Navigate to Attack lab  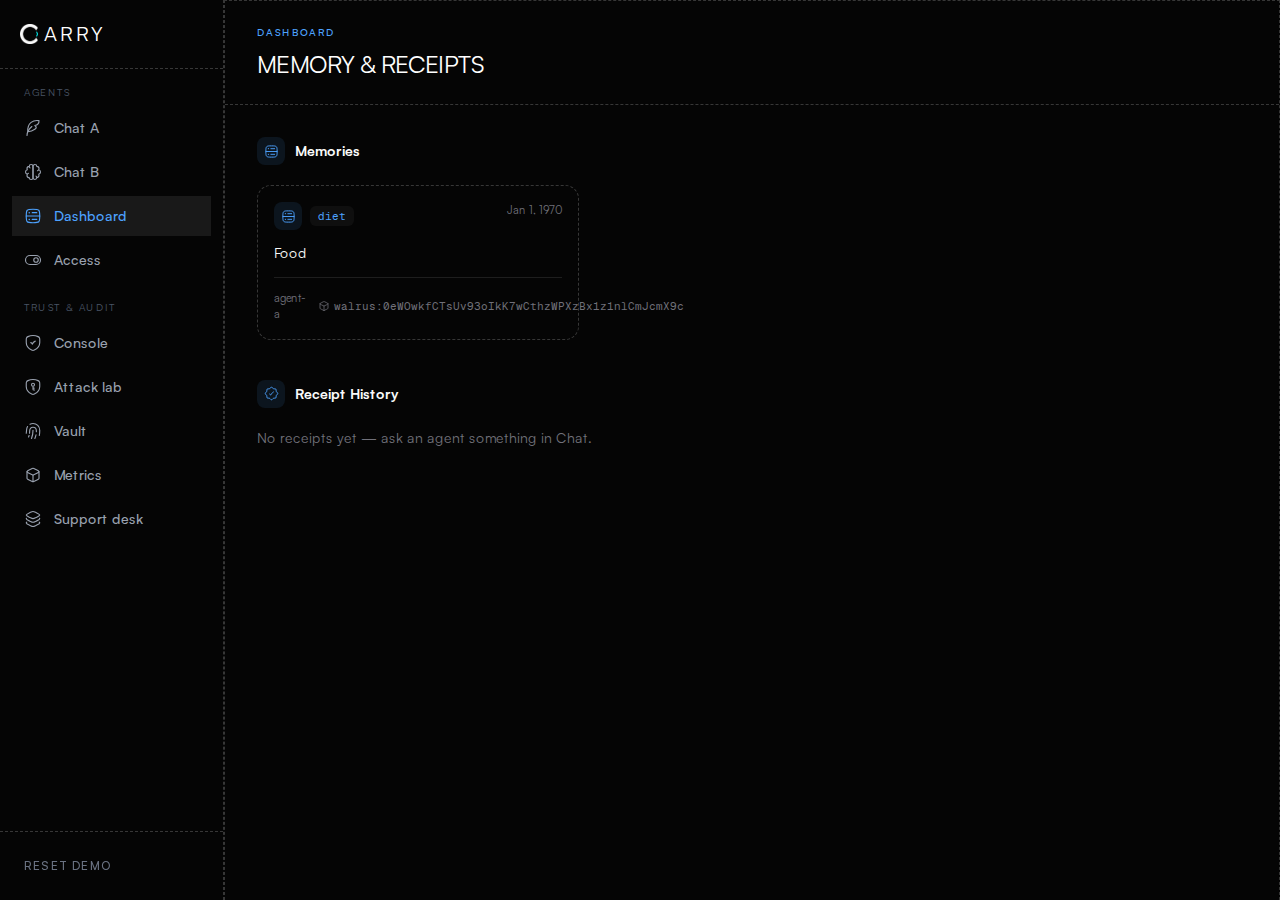(x=111, y=387)
